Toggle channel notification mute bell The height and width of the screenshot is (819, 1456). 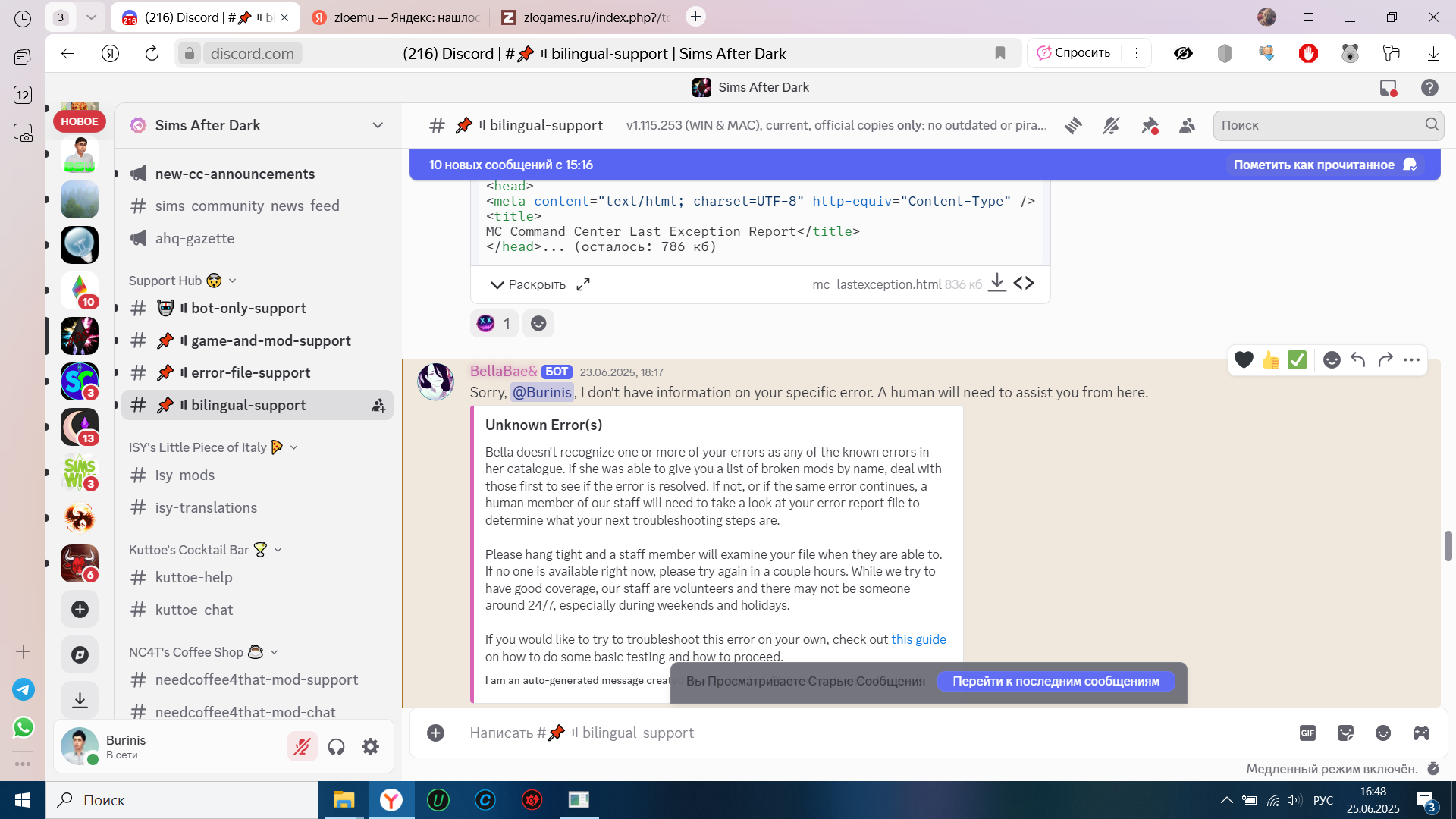click(1111, 126)
